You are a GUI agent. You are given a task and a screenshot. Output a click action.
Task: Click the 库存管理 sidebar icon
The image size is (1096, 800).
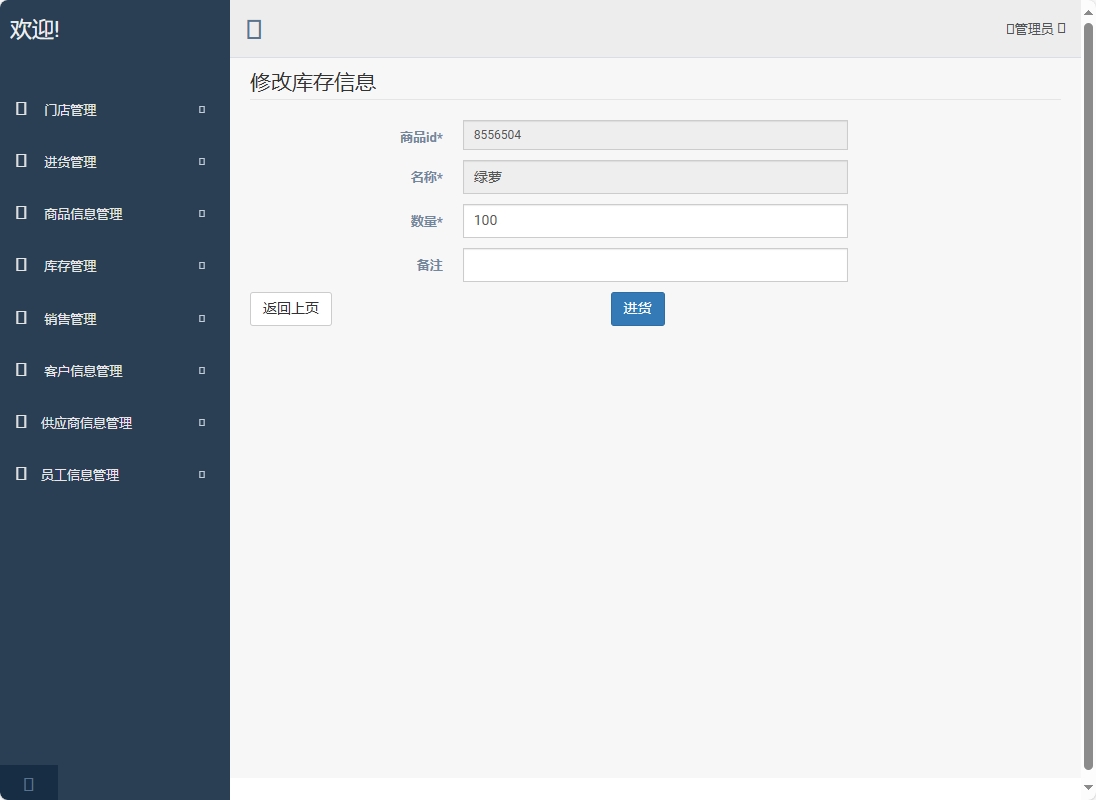click(20, 265)
